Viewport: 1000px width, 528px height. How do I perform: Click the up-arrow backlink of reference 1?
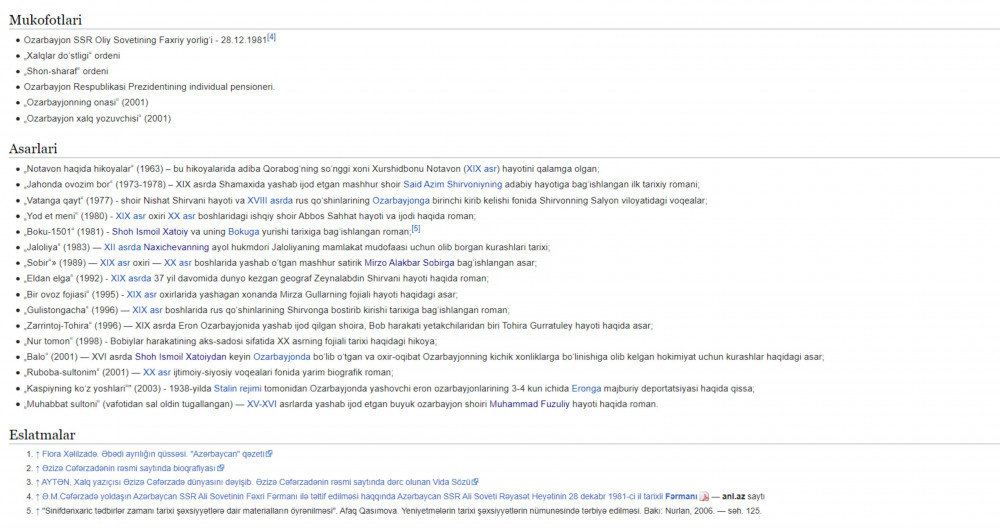tap(38, 454)
